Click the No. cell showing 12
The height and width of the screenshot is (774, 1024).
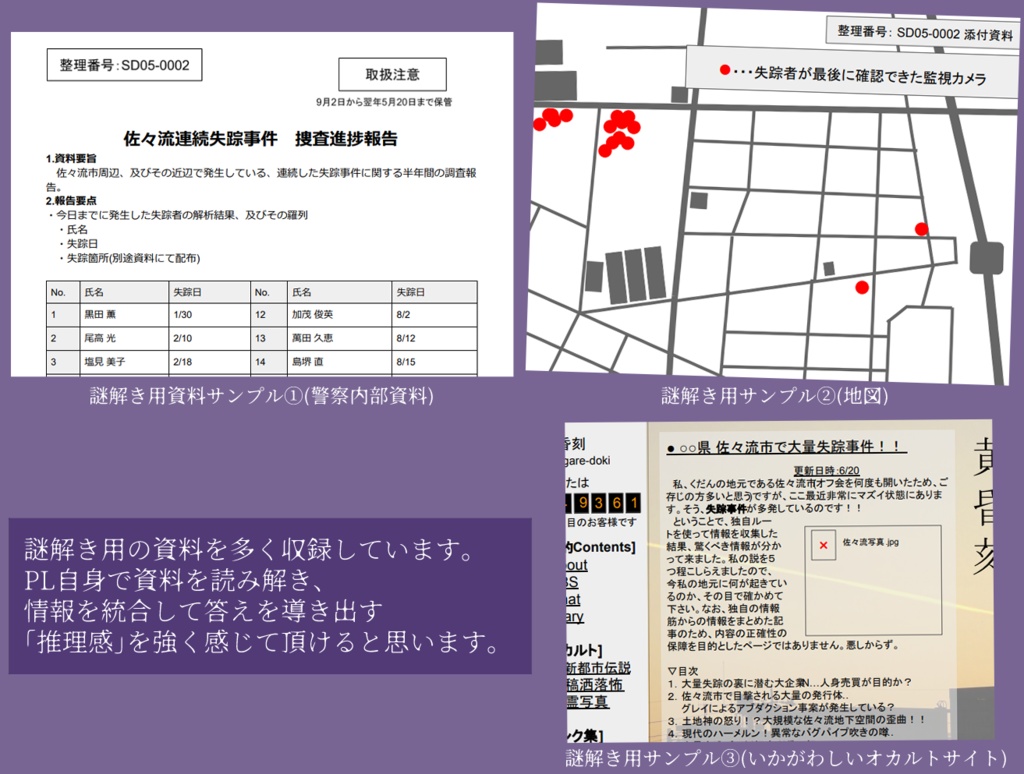click(268, 314)
